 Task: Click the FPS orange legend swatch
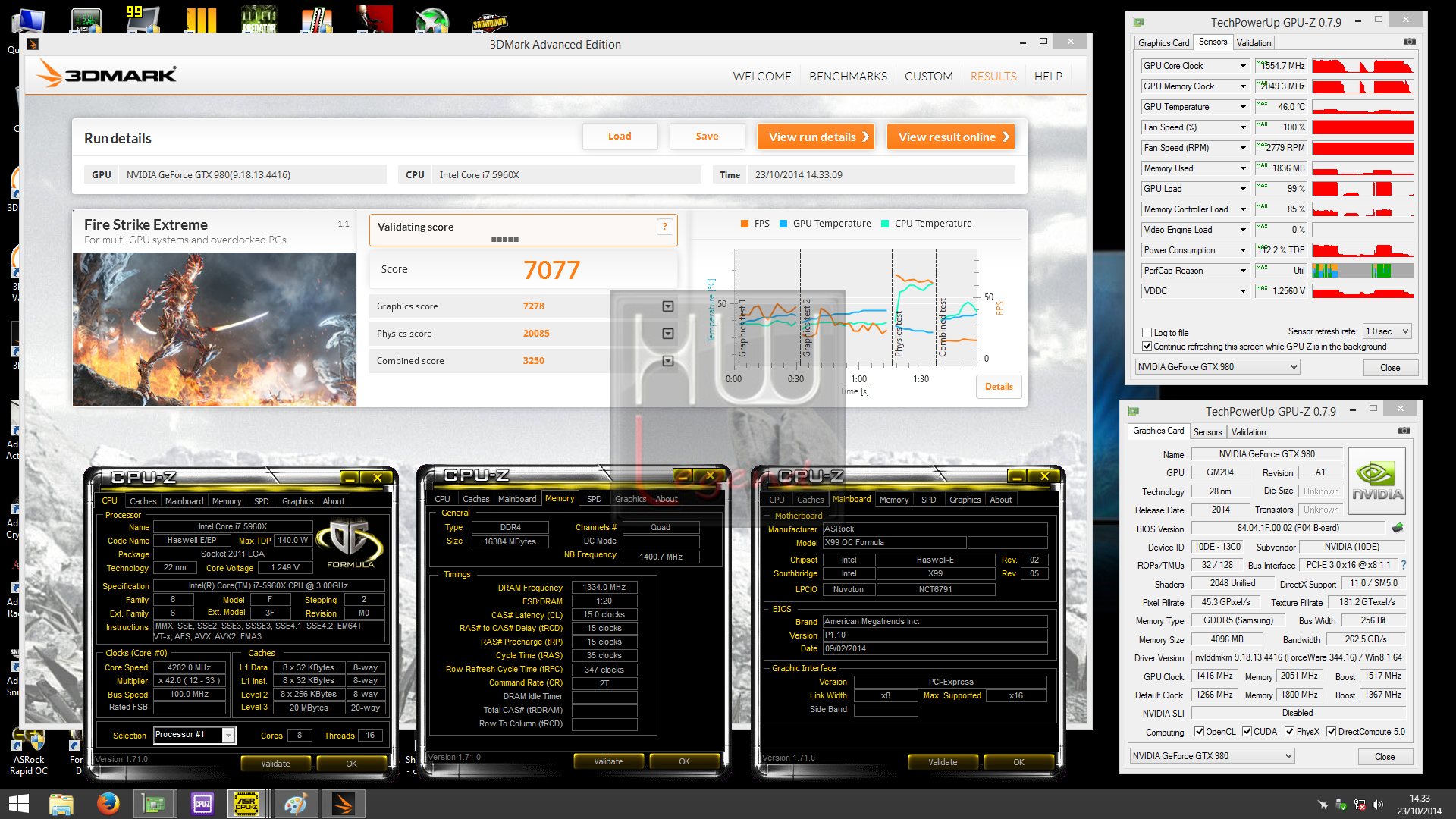click(x=745, y=224)
